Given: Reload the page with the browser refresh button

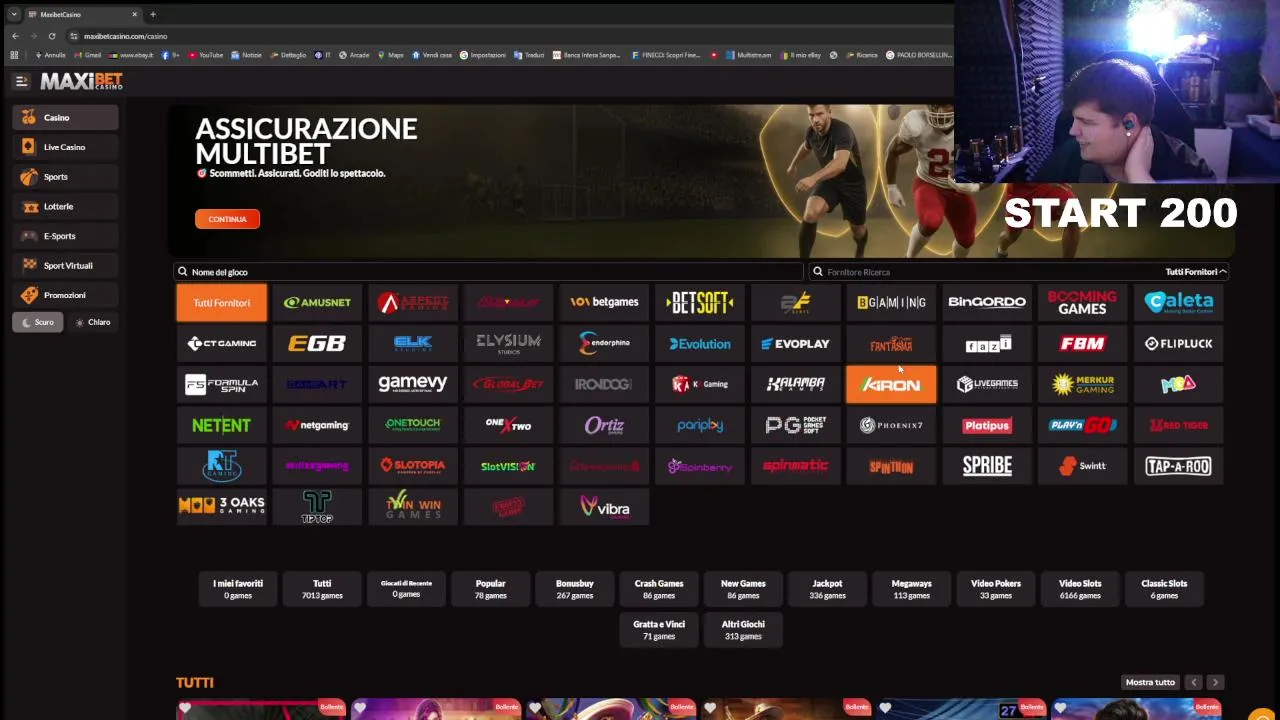Looking at the screenshot, I should 52,36.
